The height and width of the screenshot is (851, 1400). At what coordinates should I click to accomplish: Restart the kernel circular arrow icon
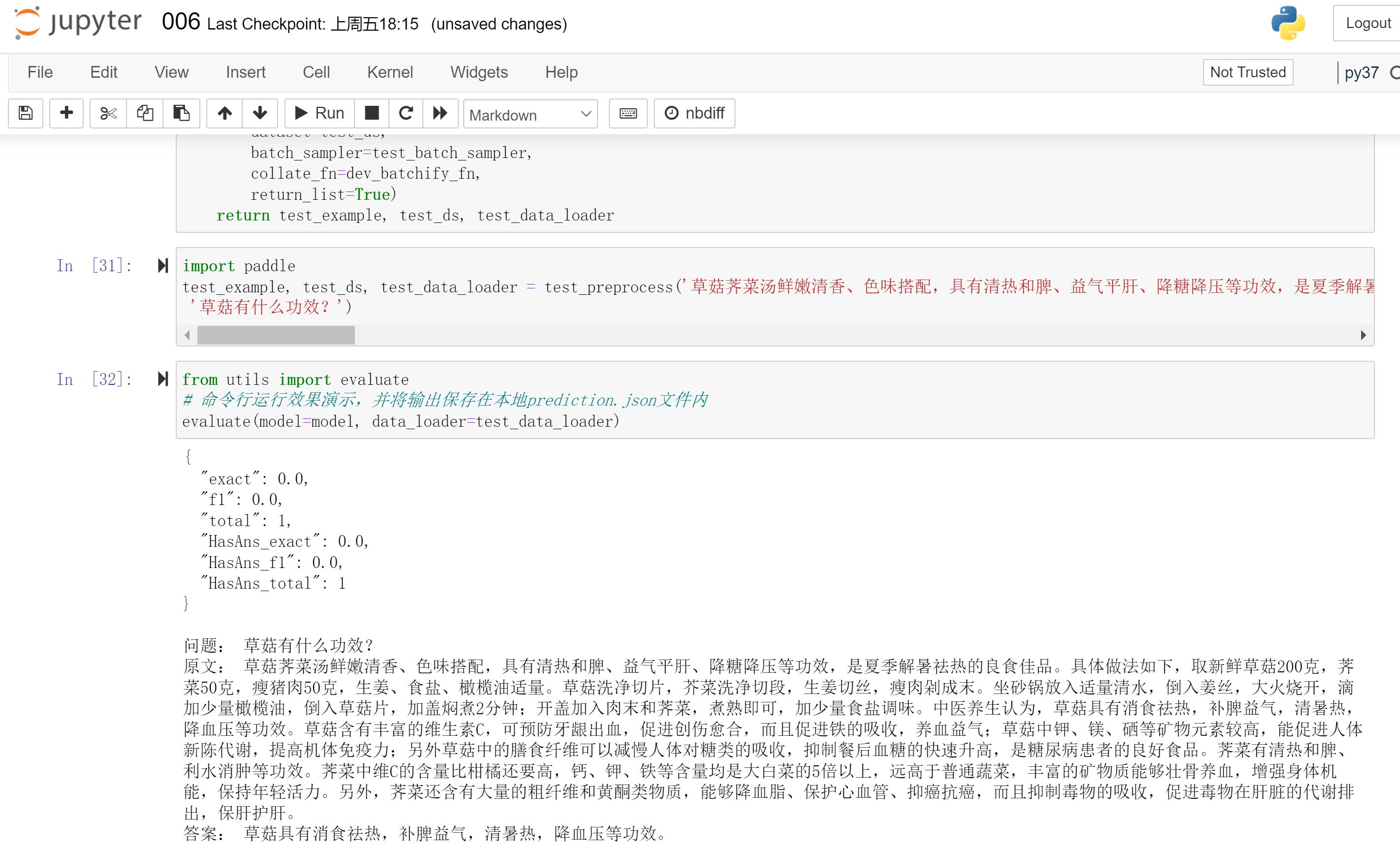coord(406,113)
